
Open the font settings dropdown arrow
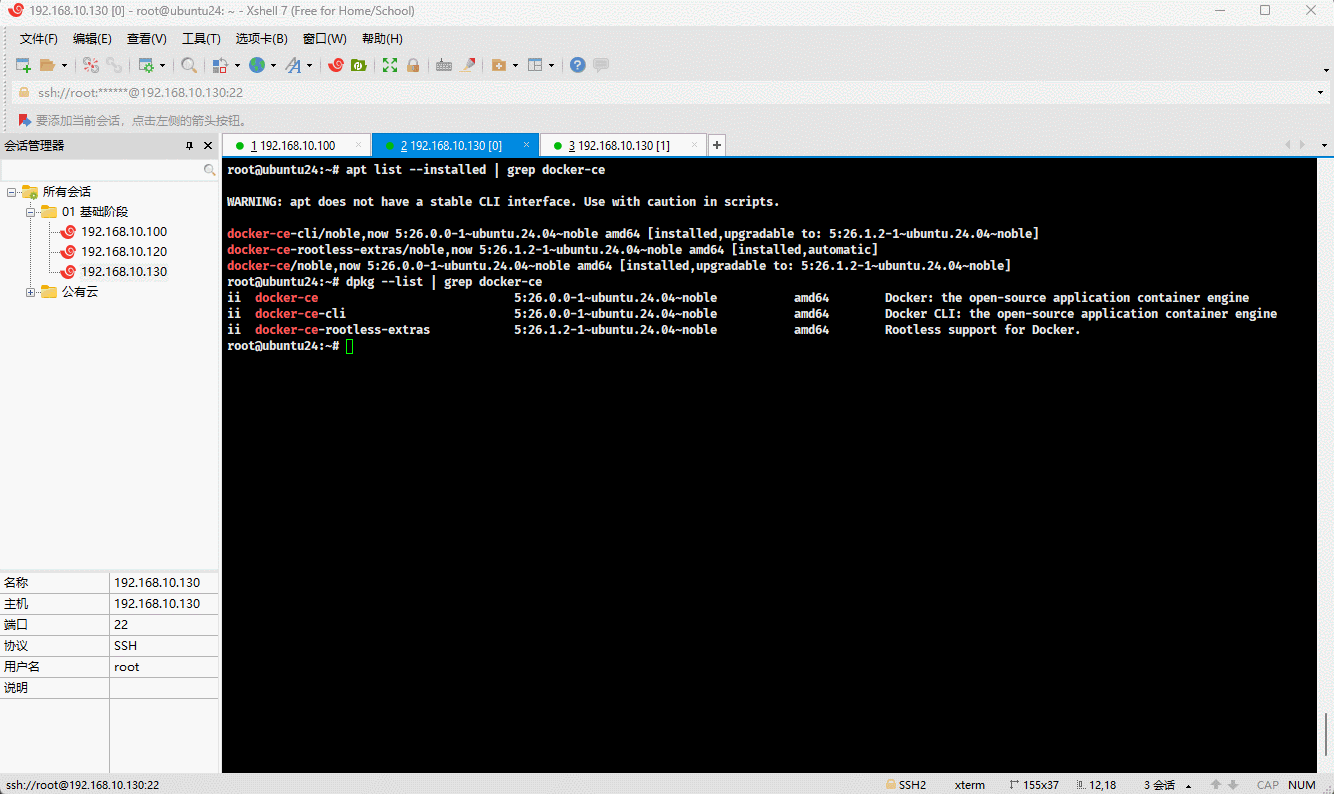pyautogui.click(x=309, y=66)
